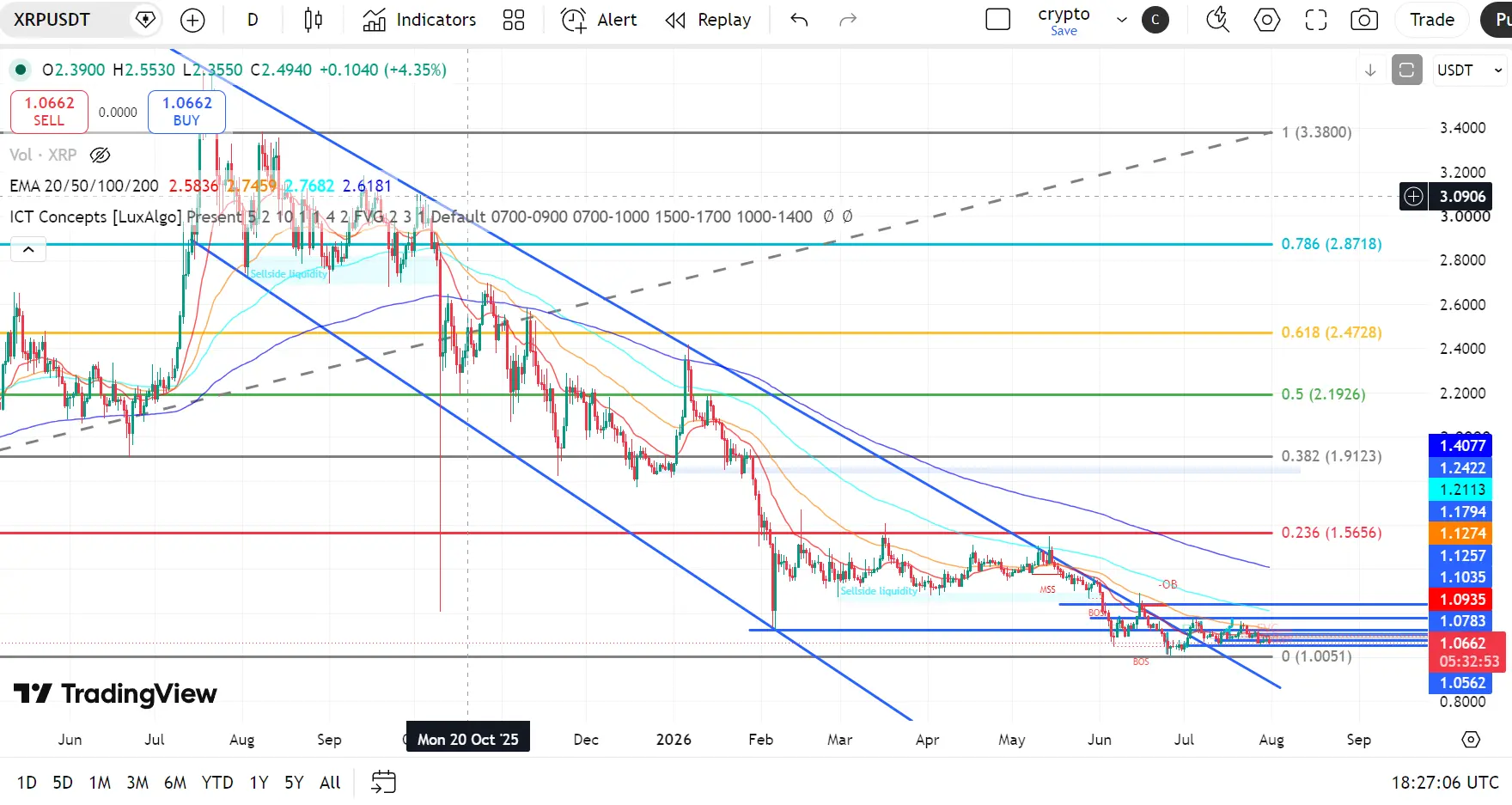Expand the layout dropdown arrow
Viewport: 1512px width, 805px height.
[x=1121, y=20]
